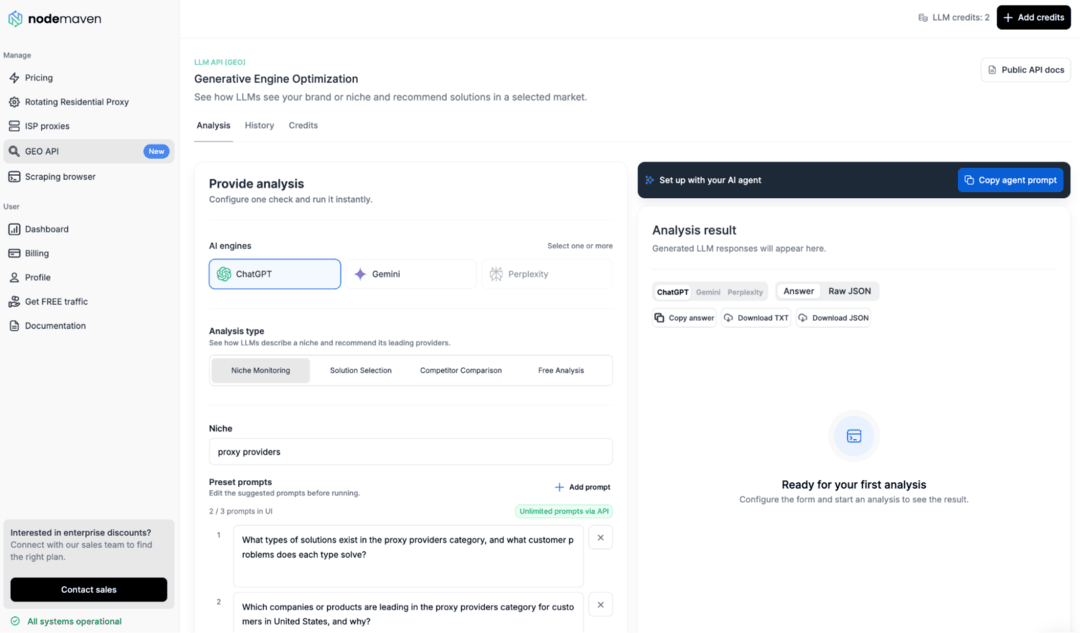Open Pricing in the sidebar
1080x633 pixels.
[89, 78]
